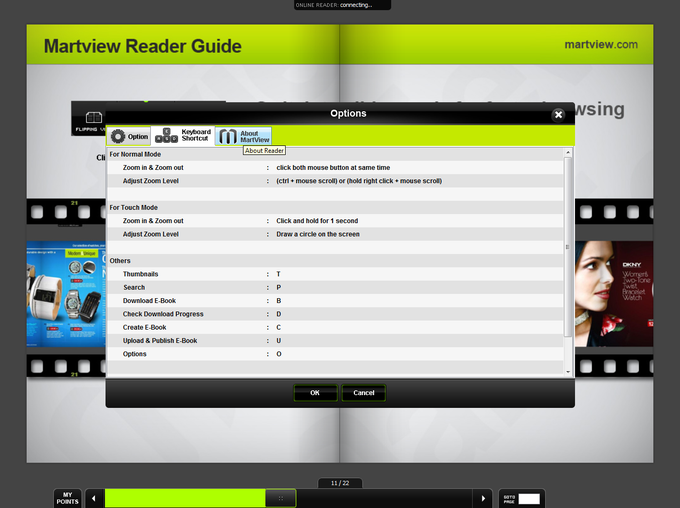Click scrollbar up arrow in shortcut list
680x508 pixels.
click(x=568, y=152)
